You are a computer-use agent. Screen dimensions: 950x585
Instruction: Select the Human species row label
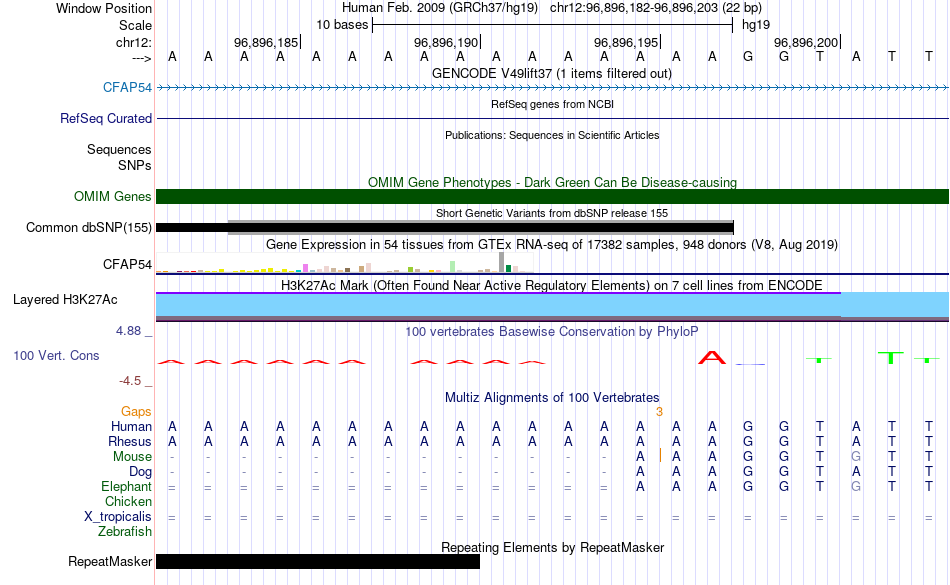click(131, 426)
